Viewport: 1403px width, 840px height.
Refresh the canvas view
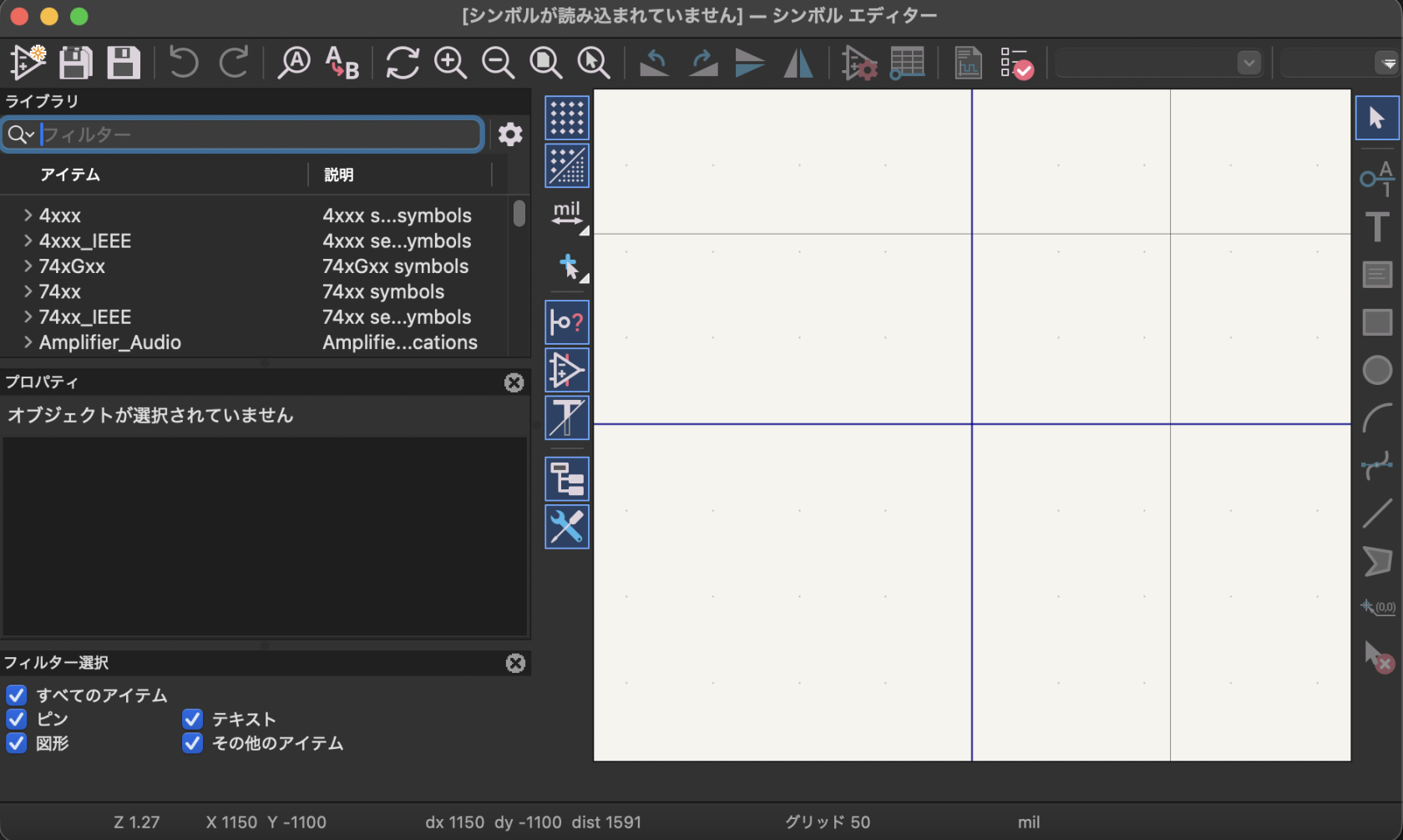(x=403, y=63)
